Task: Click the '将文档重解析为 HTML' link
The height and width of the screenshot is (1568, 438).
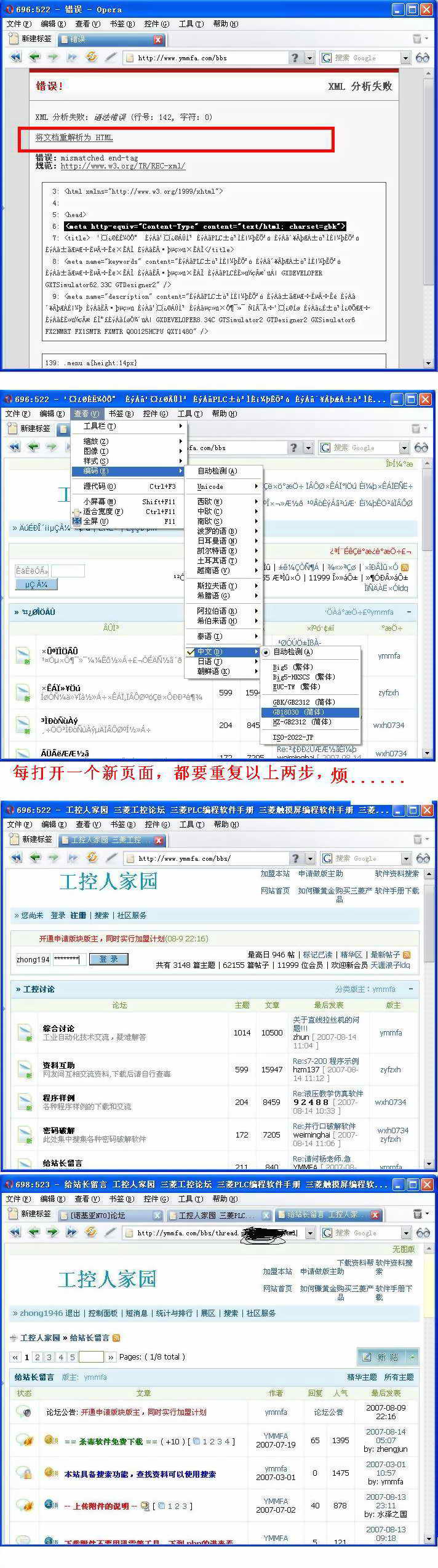Action: click(74, 138)
